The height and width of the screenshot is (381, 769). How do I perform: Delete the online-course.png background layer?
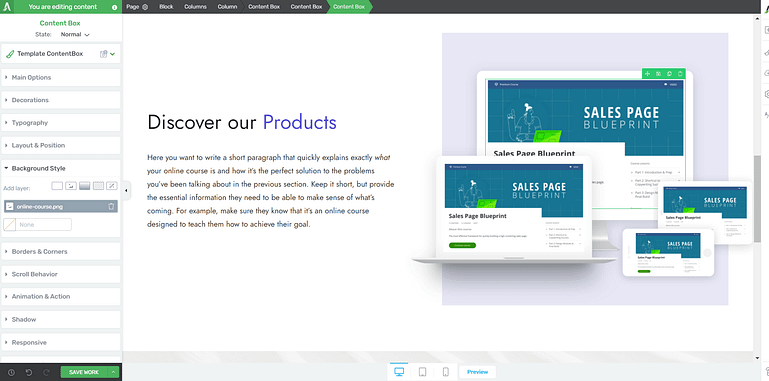[111, 206]
